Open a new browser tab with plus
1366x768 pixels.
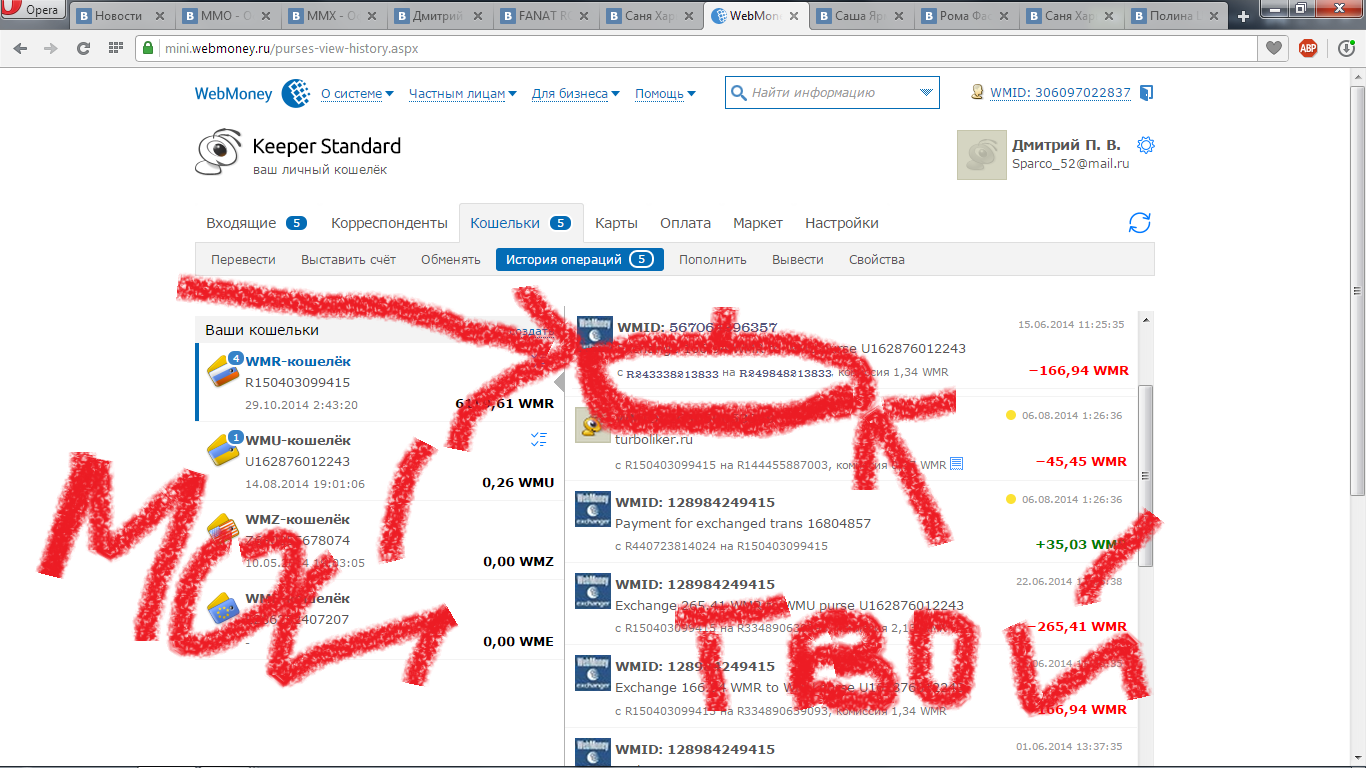[1243, 17]
